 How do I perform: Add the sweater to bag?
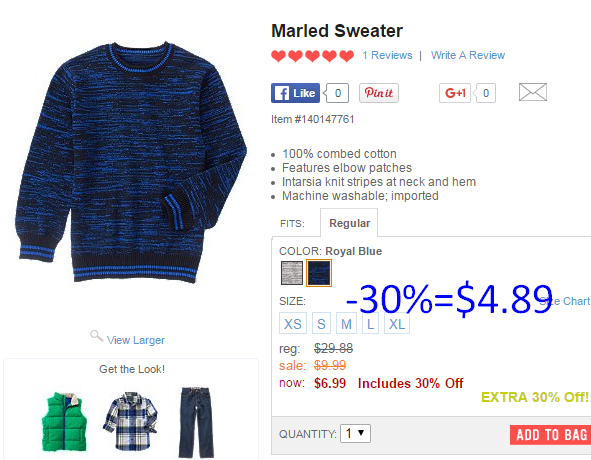(550, 435)
